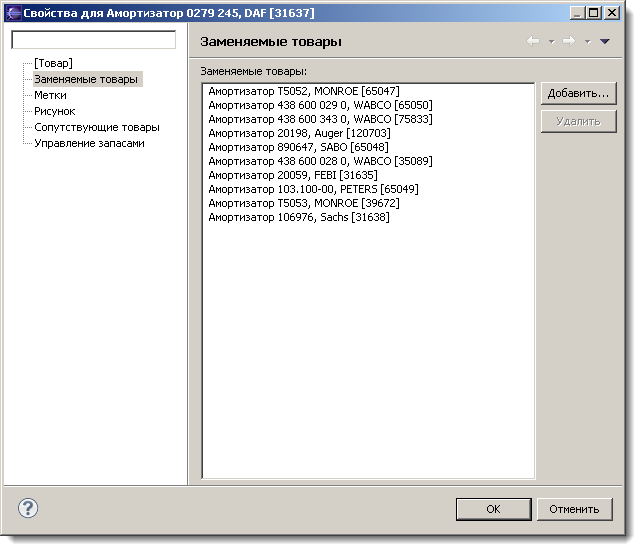
Task: Open the forward history dropdown arrow
Action: click(587, 41)
